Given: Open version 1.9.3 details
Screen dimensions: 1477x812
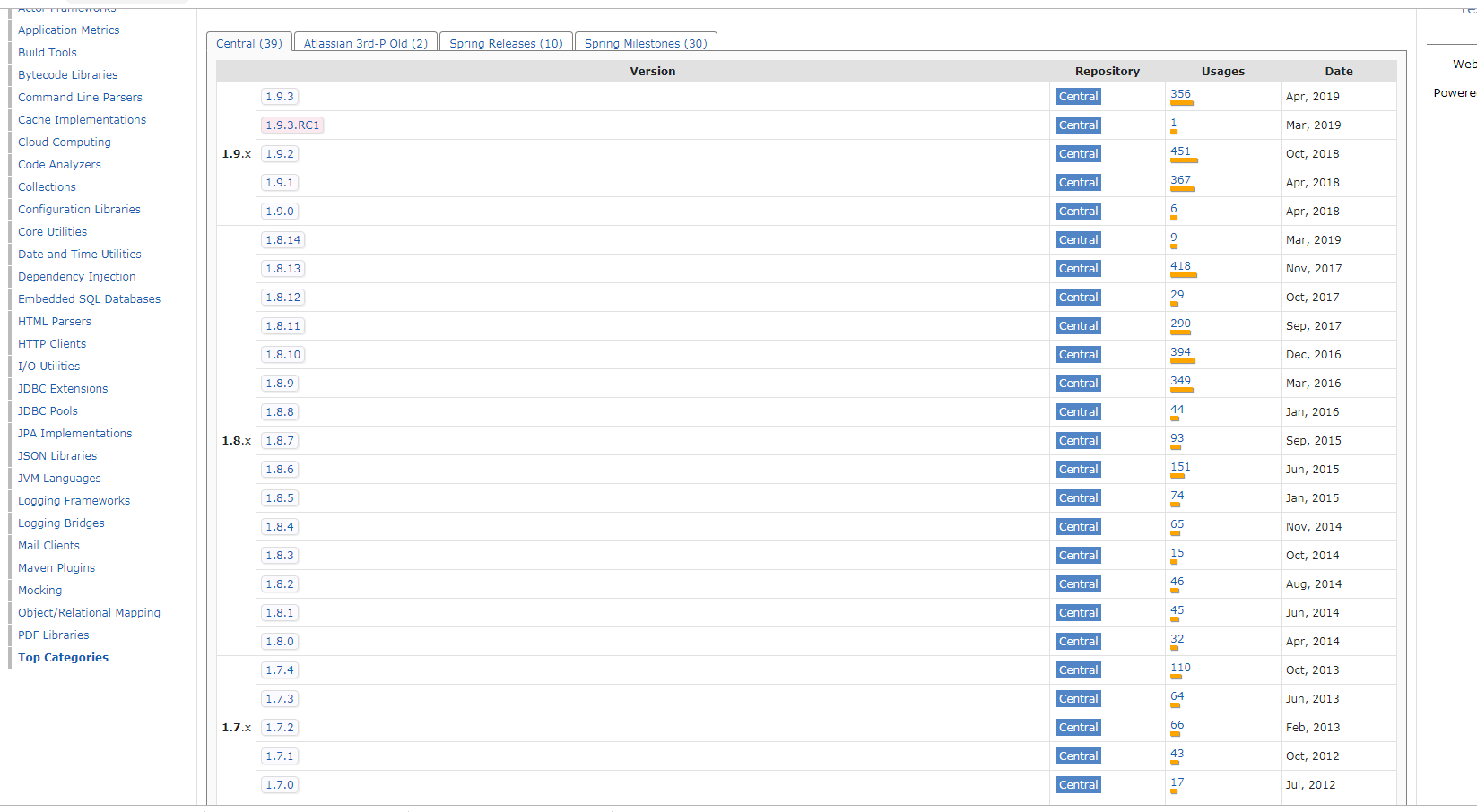Looking at the screenshot, I should pos(279,96).
